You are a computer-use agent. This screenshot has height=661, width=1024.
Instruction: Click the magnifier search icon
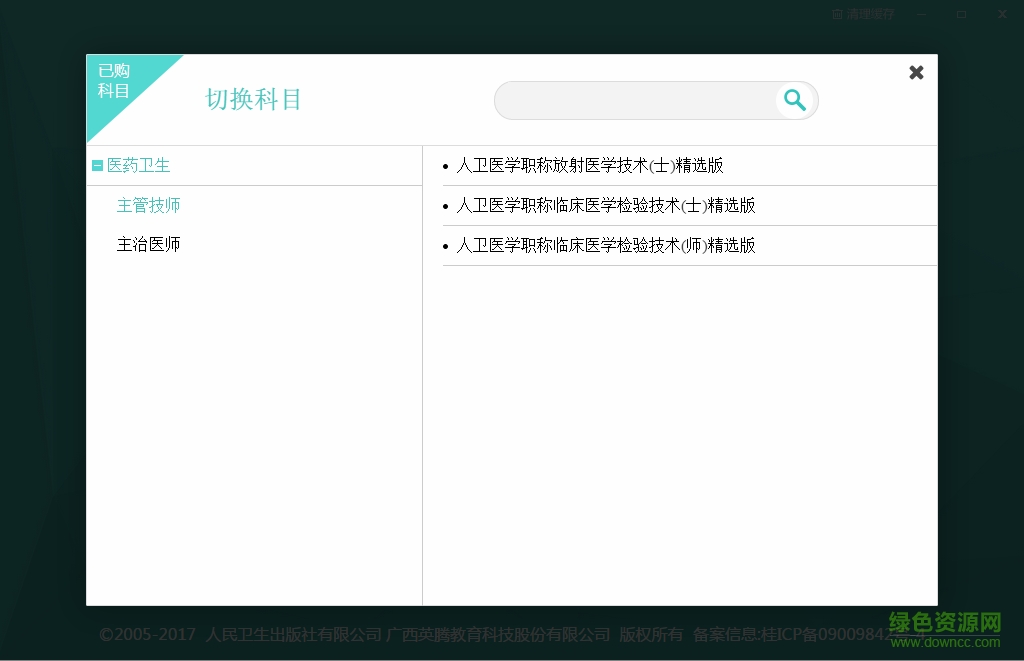click(x=795, y=100)
